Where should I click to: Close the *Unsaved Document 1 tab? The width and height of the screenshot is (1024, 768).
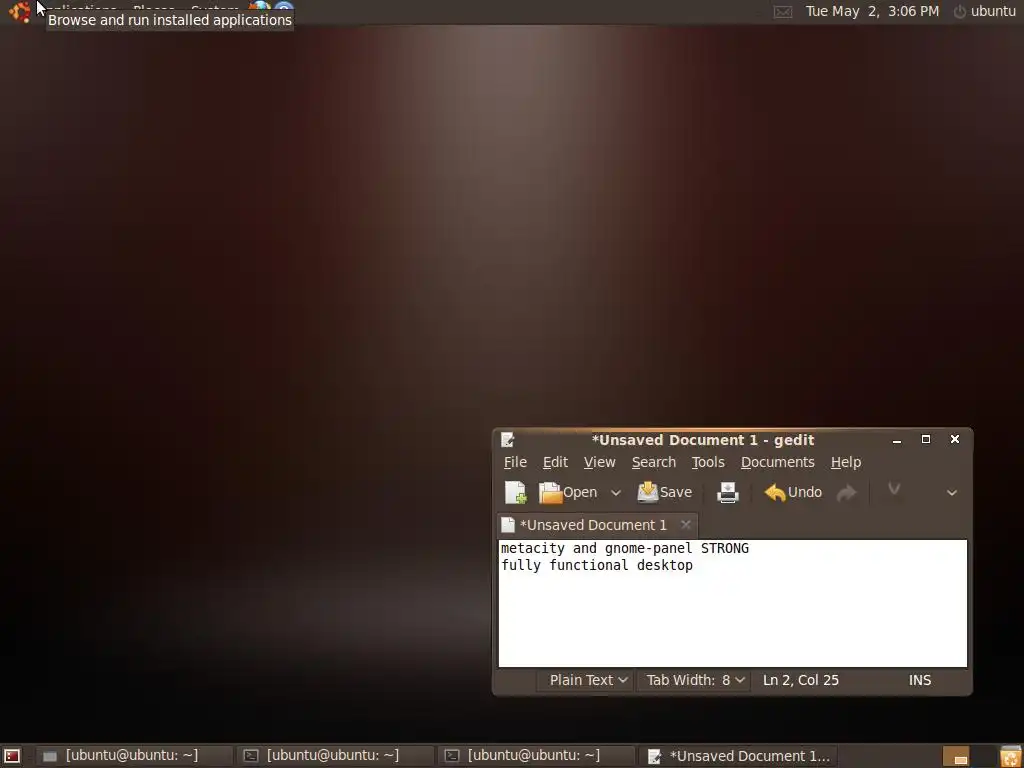pyautogui.click(x=686, y=524)
